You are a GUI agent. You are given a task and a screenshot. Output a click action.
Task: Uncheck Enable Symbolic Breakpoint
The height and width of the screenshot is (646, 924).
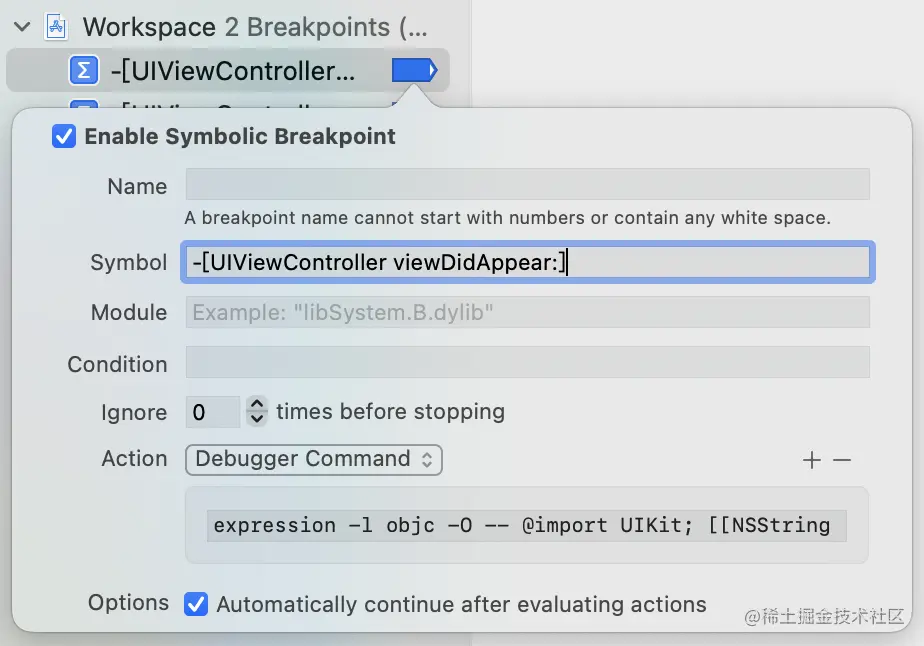(x=64, y=136)
